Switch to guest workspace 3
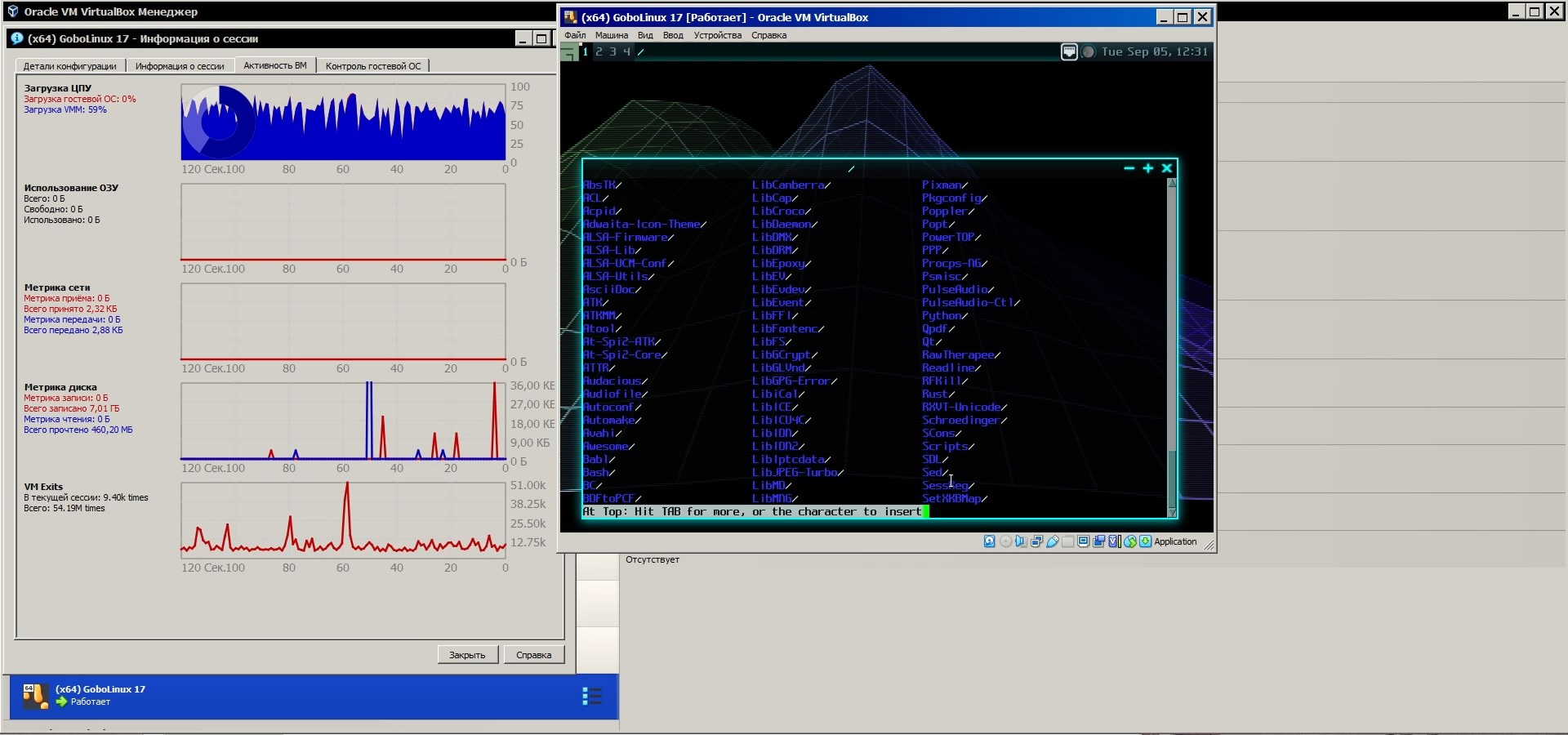 (x=612, y=51)
